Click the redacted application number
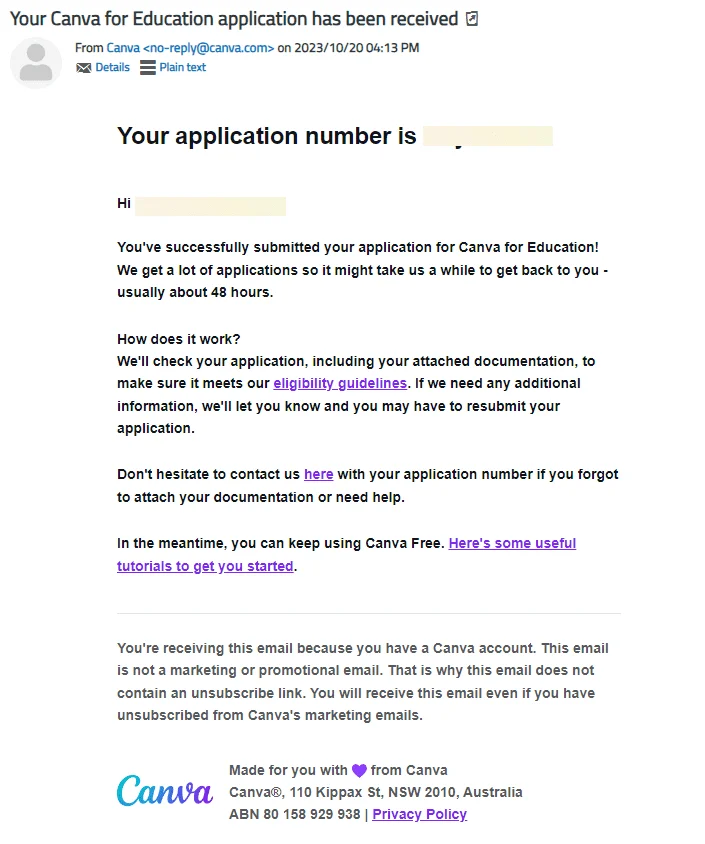The image size is (705, 844). point(488,136)
